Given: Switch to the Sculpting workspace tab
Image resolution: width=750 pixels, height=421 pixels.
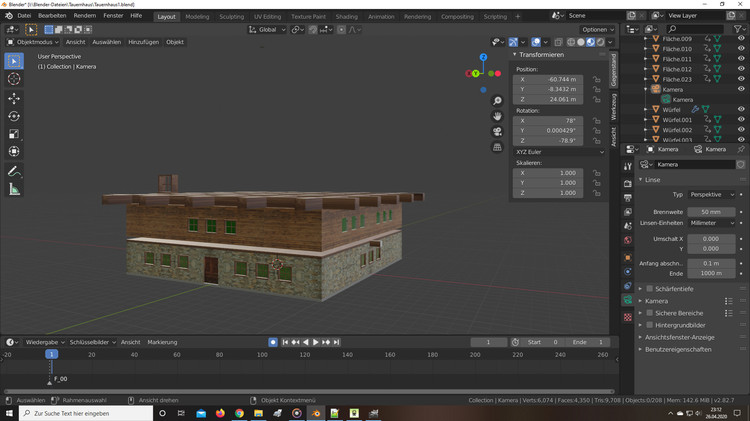Looking at the screenshot, I should (231, 17).
